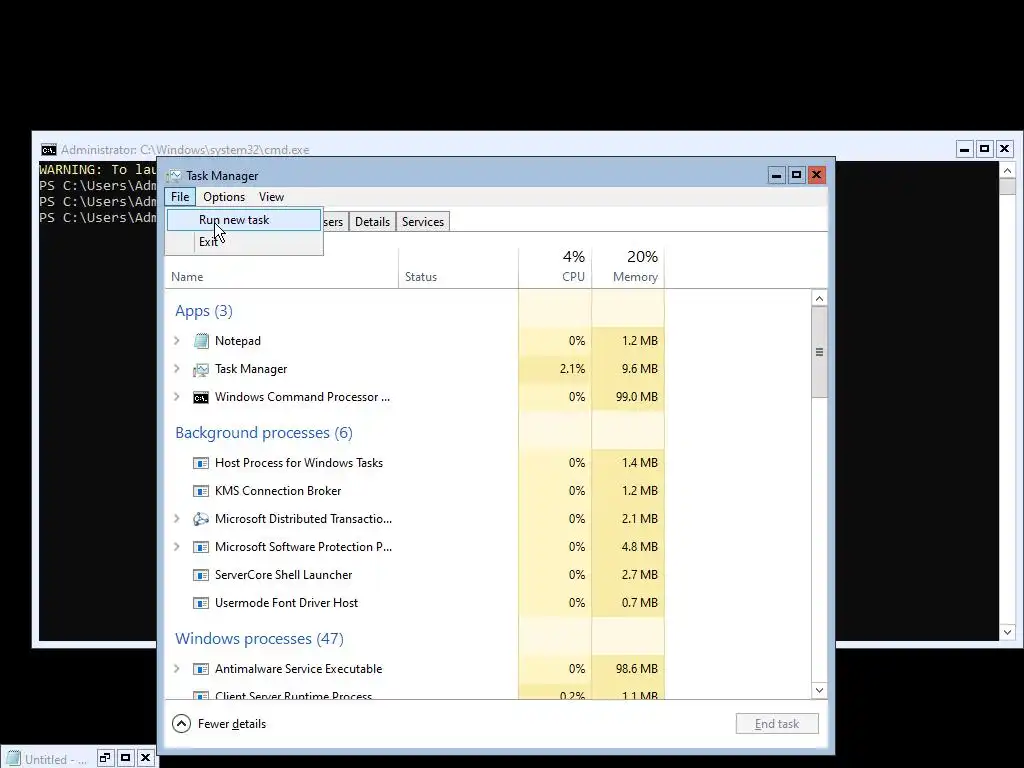This screenshot has width=1024, height=768.
Task: Switch to the Details tab
Action: click(x=372, y=221)
